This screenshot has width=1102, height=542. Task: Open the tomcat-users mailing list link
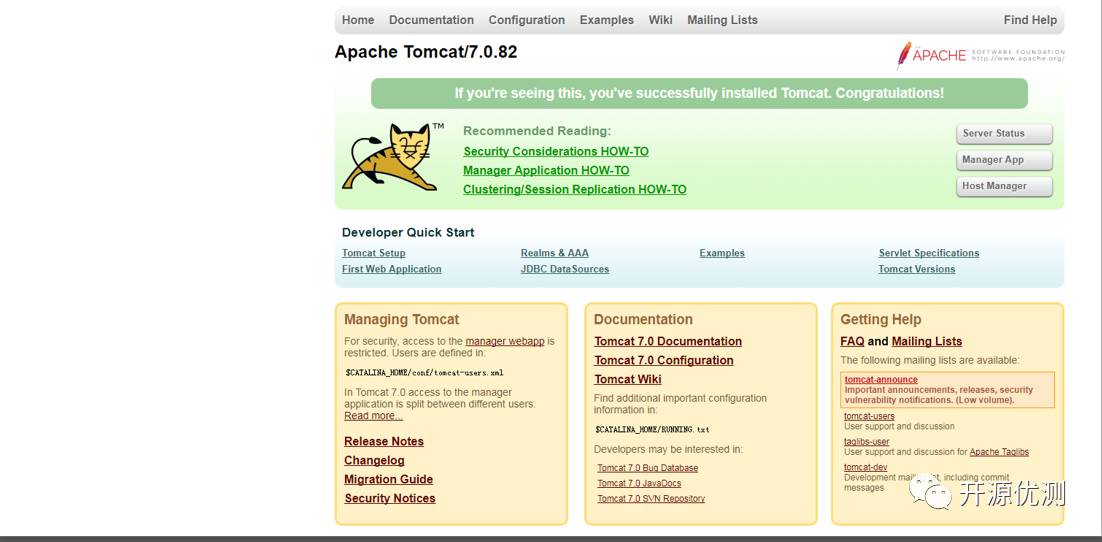pos(869,416)
